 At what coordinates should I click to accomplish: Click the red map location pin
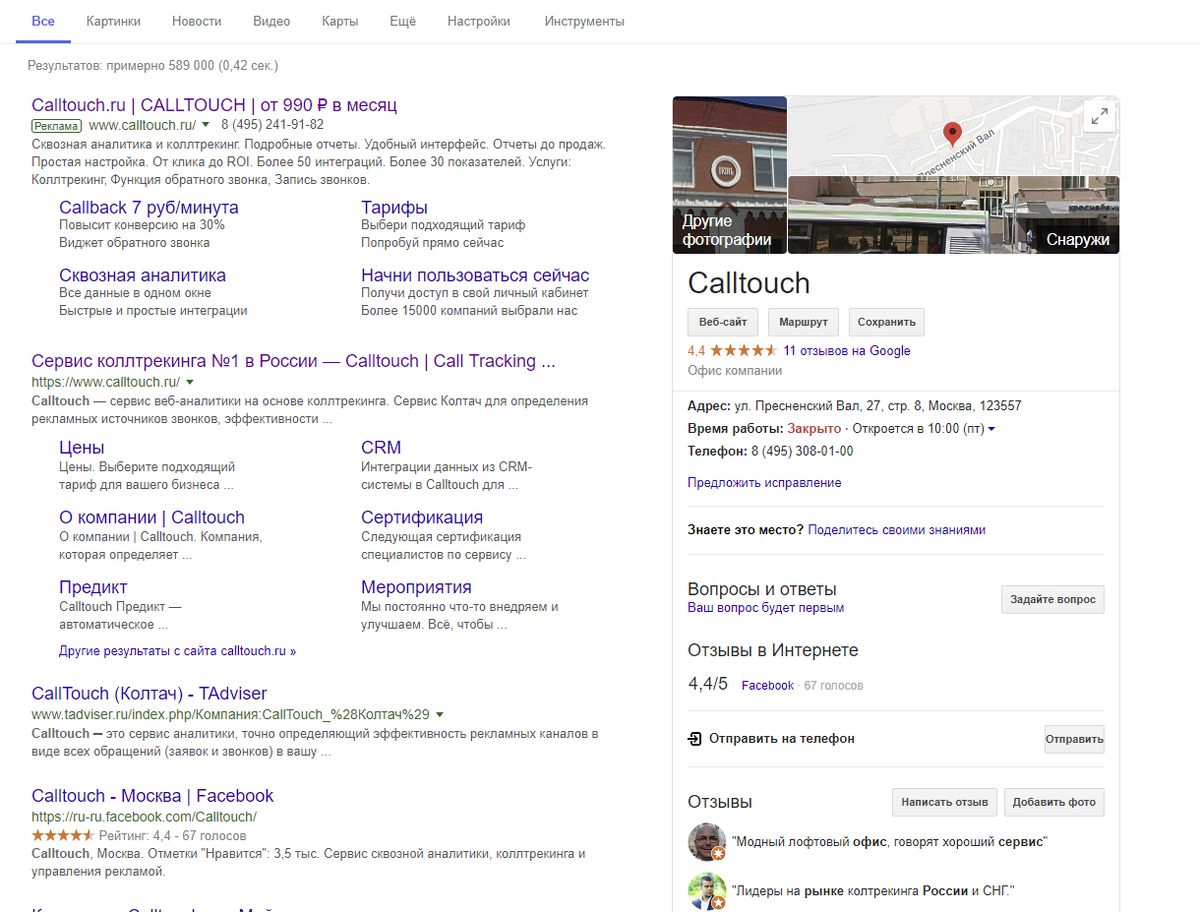953,135
